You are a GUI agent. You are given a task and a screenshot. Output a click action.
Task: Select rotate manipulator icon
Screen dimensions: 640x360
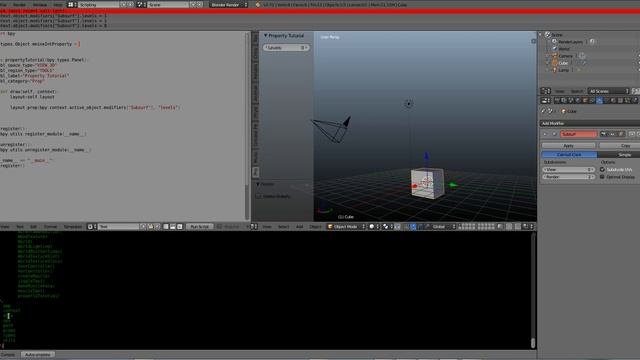tap(420, 227)
